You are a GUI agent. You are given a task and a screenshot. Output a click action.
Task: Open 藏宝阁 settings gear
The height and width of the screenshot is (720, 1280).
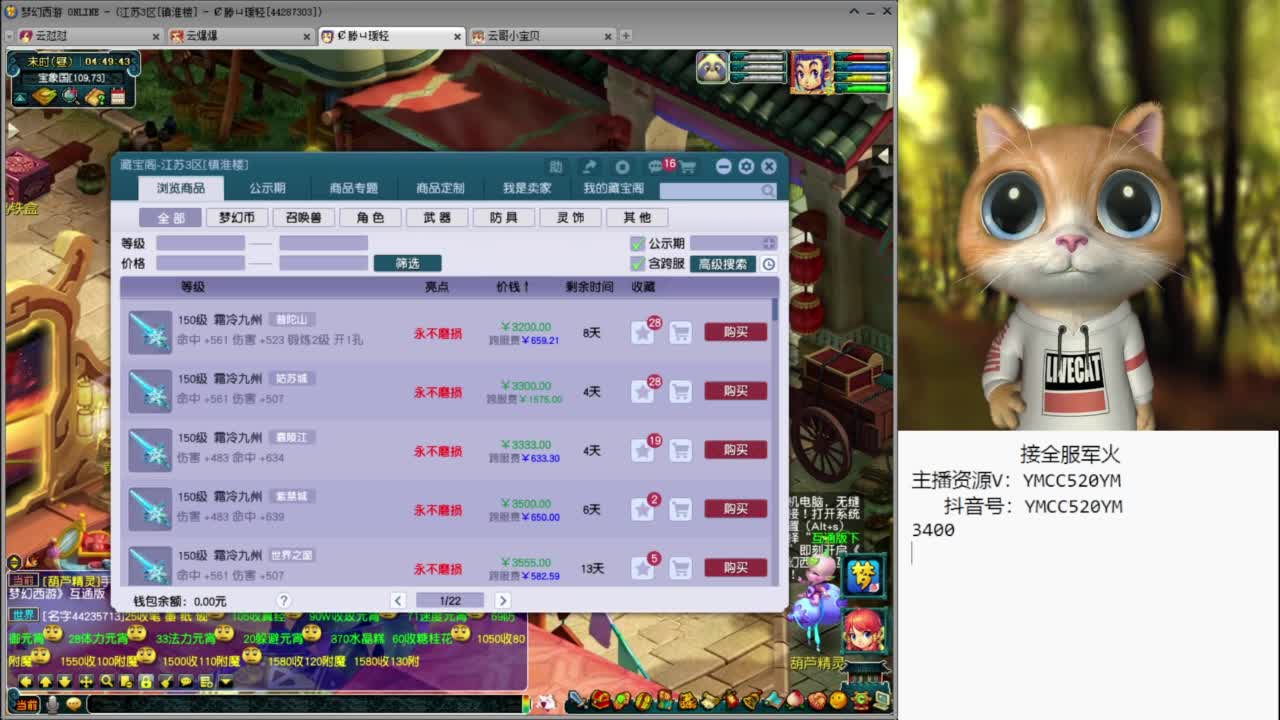746,167
